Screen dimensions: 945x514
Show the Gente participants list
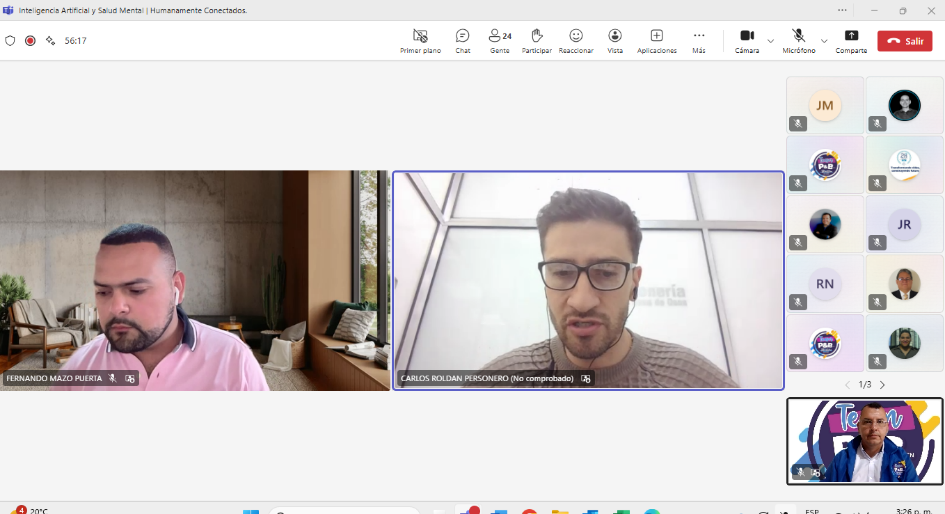click(x=500, y=40)
